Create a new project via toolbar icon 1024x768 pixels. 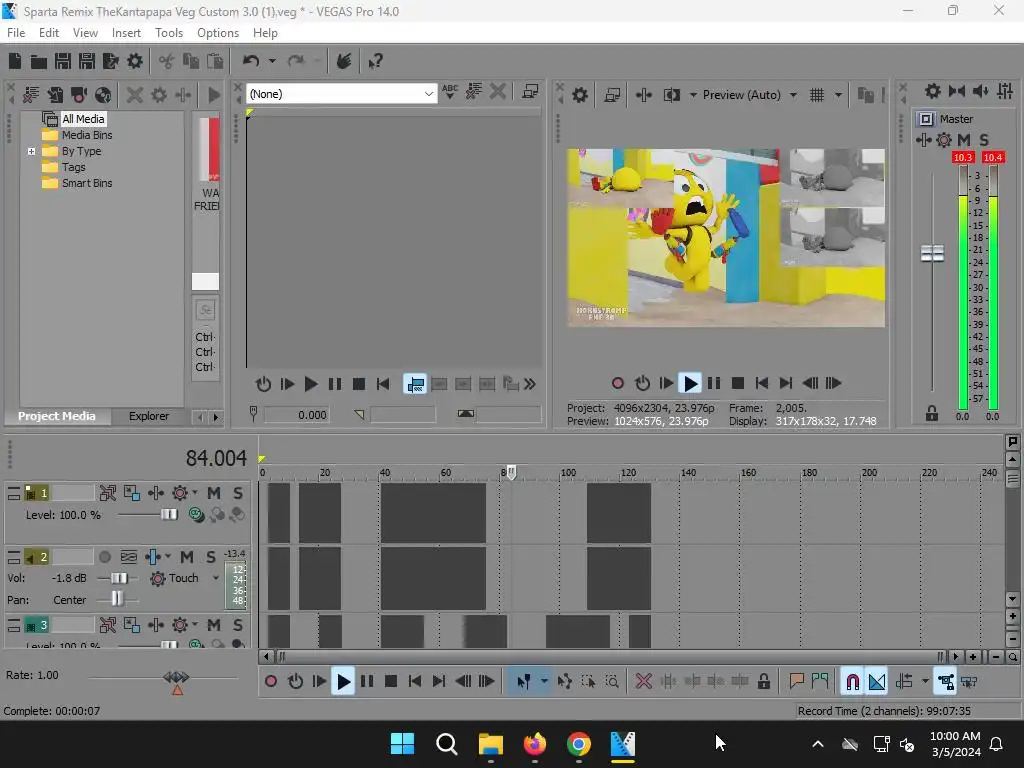coord(15,61)
